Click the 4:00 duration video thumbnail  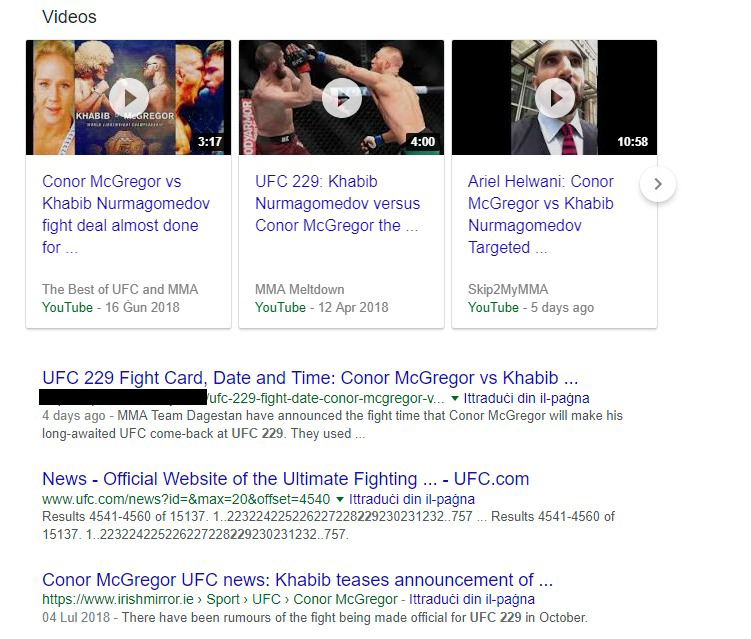pyautogui.click(x=341, y=98)
